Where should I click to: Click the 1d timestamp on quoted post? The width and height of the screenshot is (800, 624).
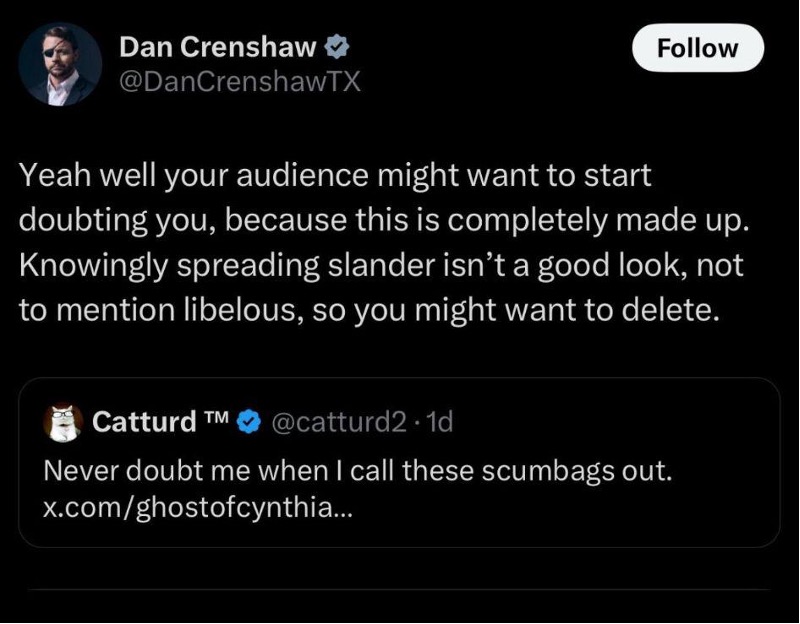[439, 423]
